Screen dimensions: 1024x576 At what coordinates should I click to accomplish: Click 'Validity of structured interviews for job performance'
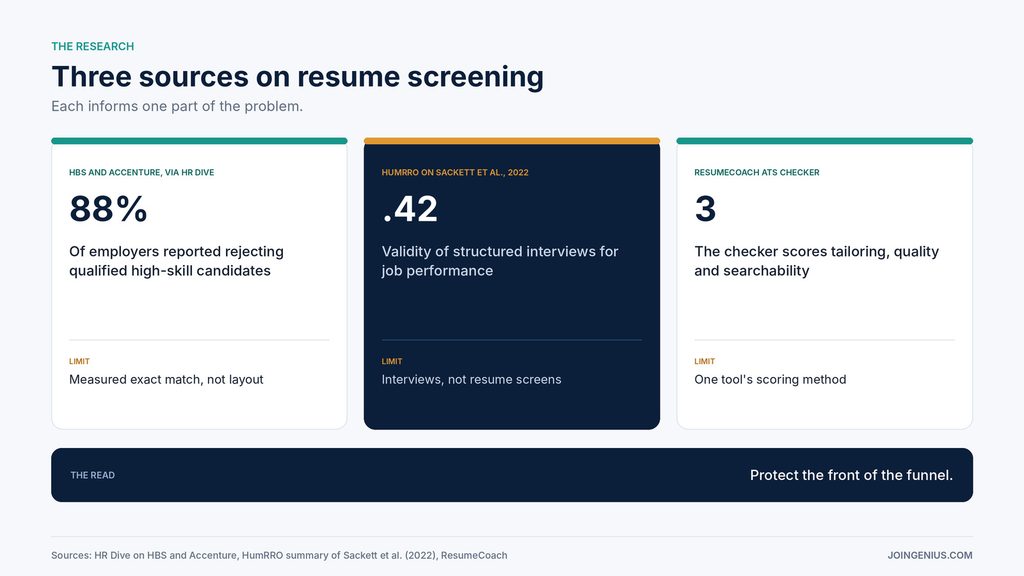(500, 261)
